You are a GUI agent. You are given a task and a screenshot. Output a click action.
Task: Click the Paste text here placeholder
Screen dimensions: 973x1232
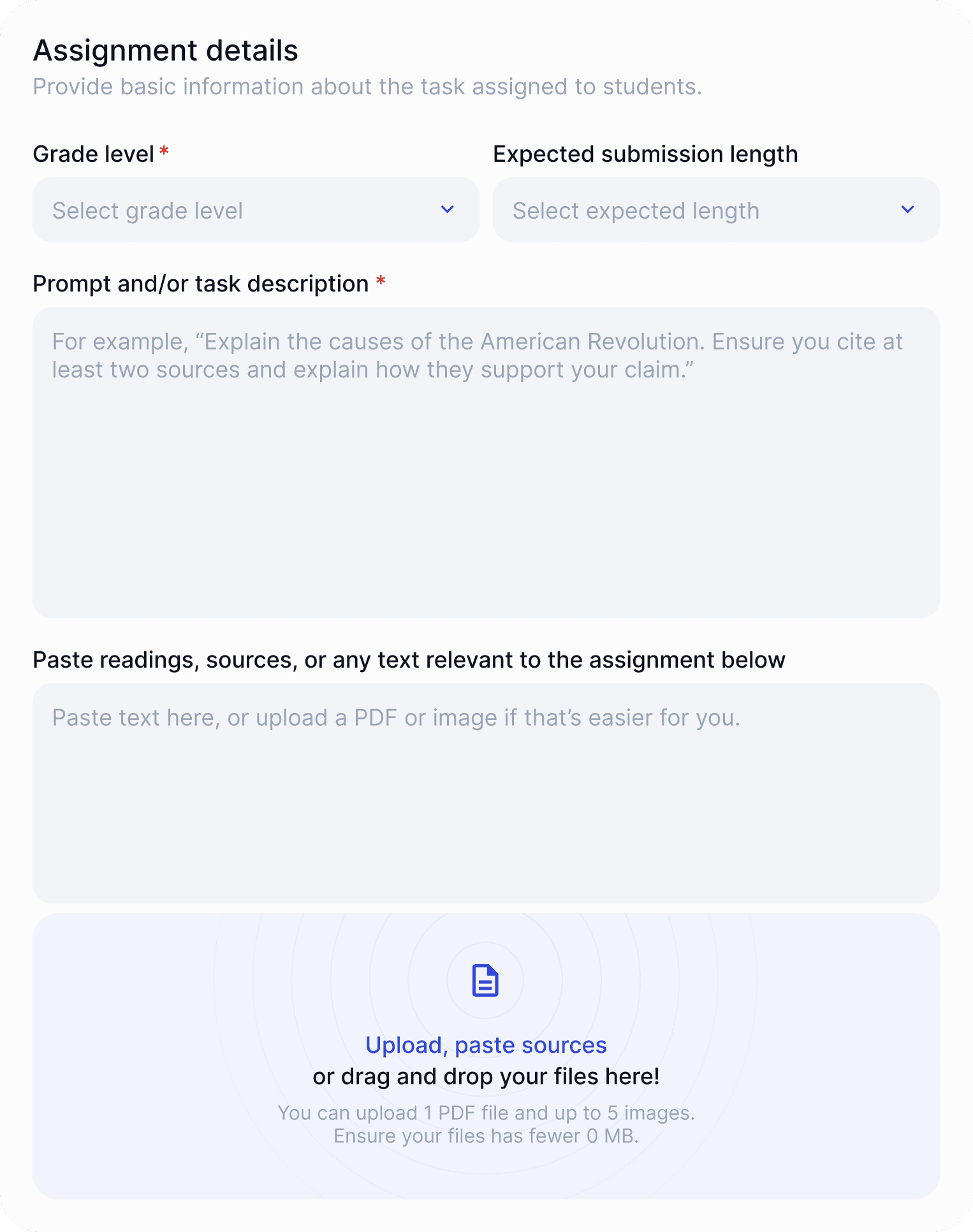[x=396, y=717]
